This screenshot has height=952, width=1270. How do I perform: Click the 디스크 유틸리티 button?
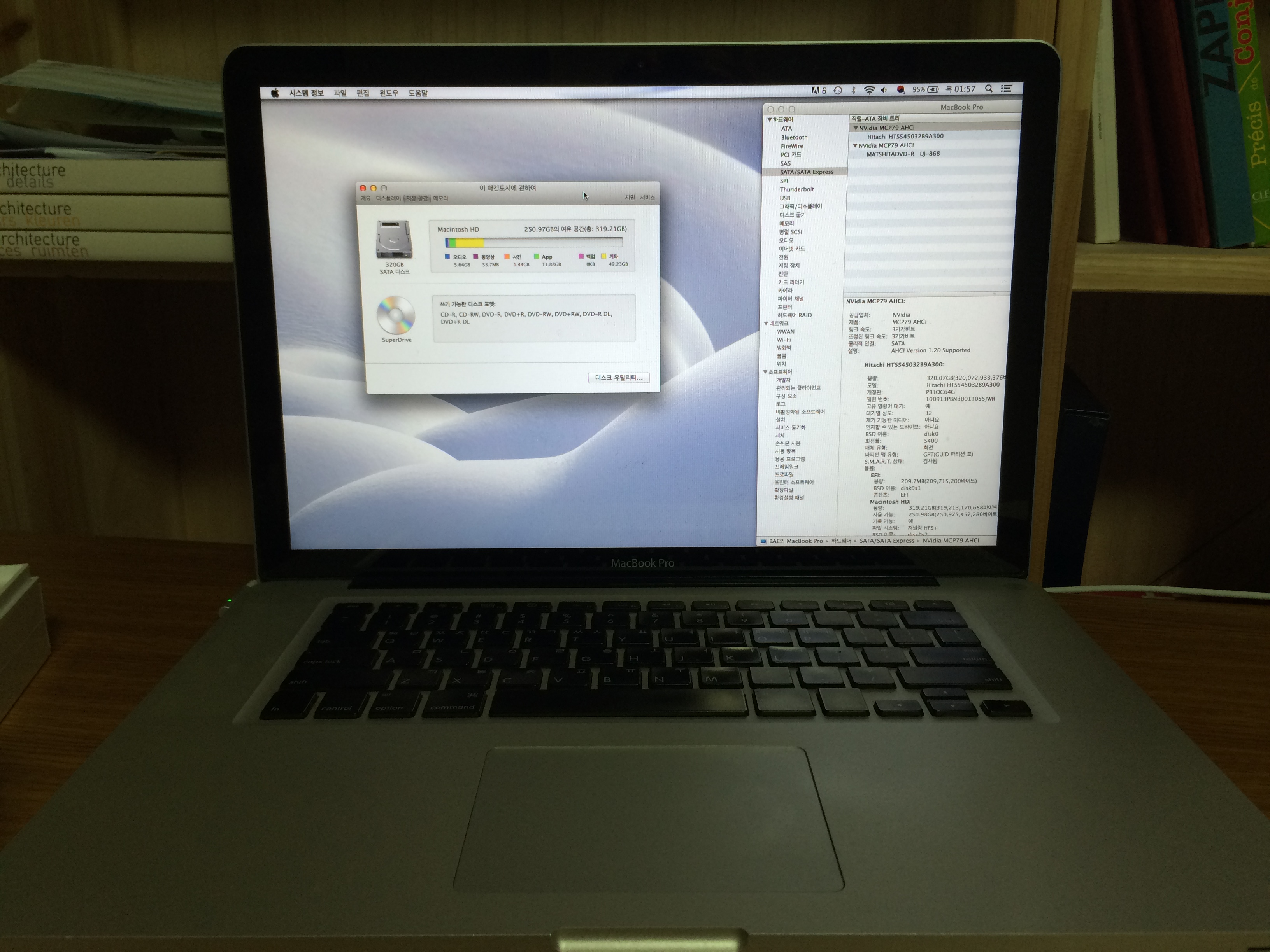(618, 378)
